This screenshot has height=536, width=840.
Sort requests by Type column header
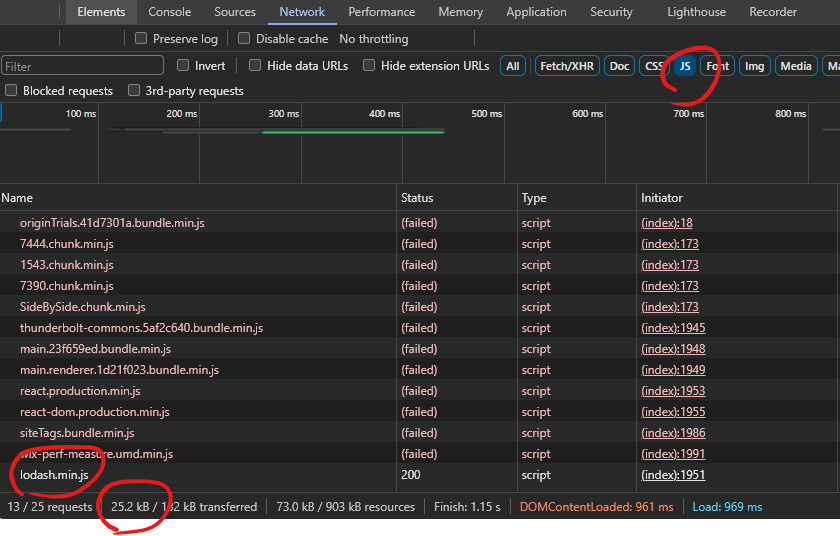(x=577, y=198)
